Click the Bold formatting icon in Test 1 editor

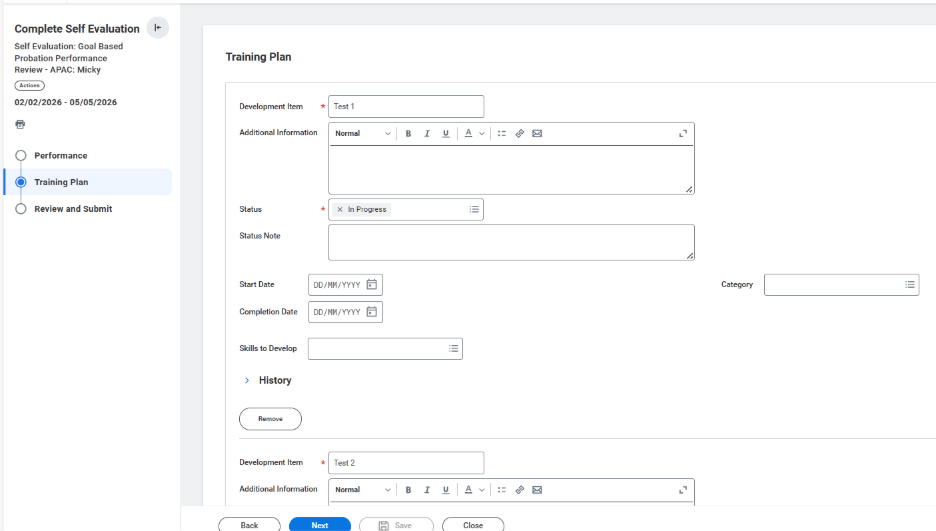pos(408,134)
